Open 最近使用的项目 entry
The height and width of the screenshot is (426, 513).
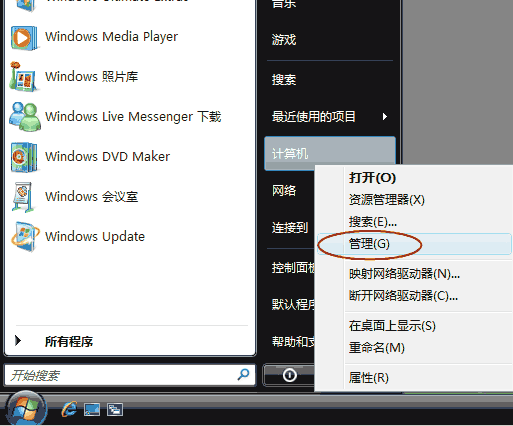pyautogui.click(x=313, y=117)
